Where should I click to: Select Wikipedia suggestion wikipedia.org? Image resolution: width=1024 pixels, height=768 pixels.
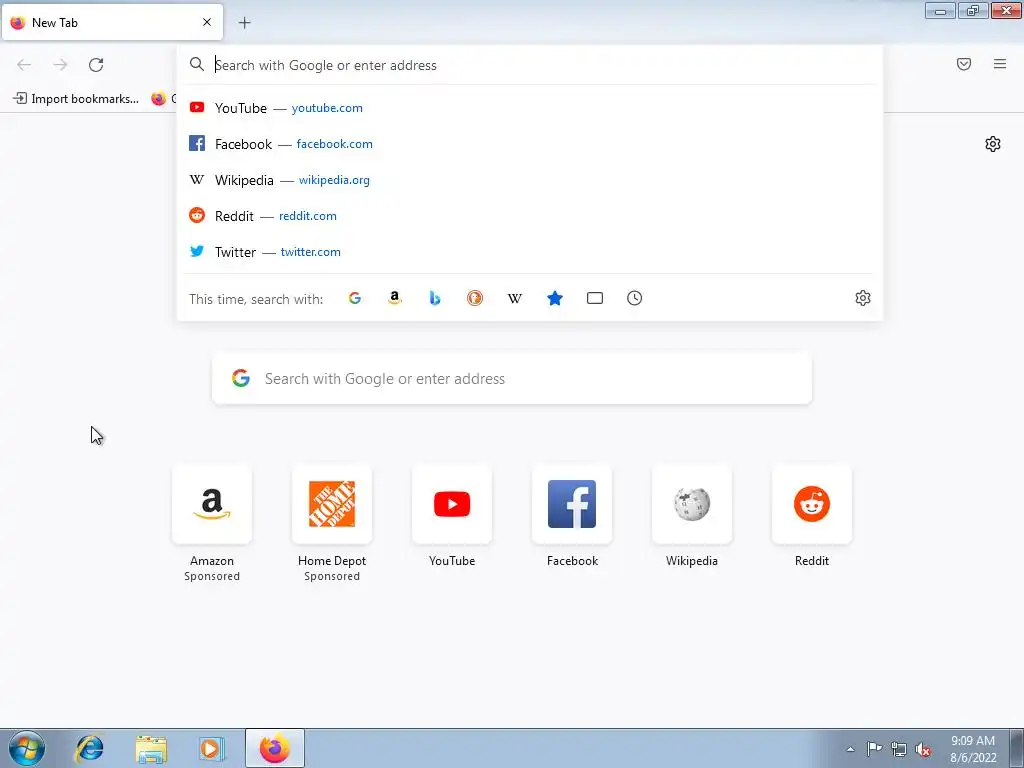(x=530, y=180)
